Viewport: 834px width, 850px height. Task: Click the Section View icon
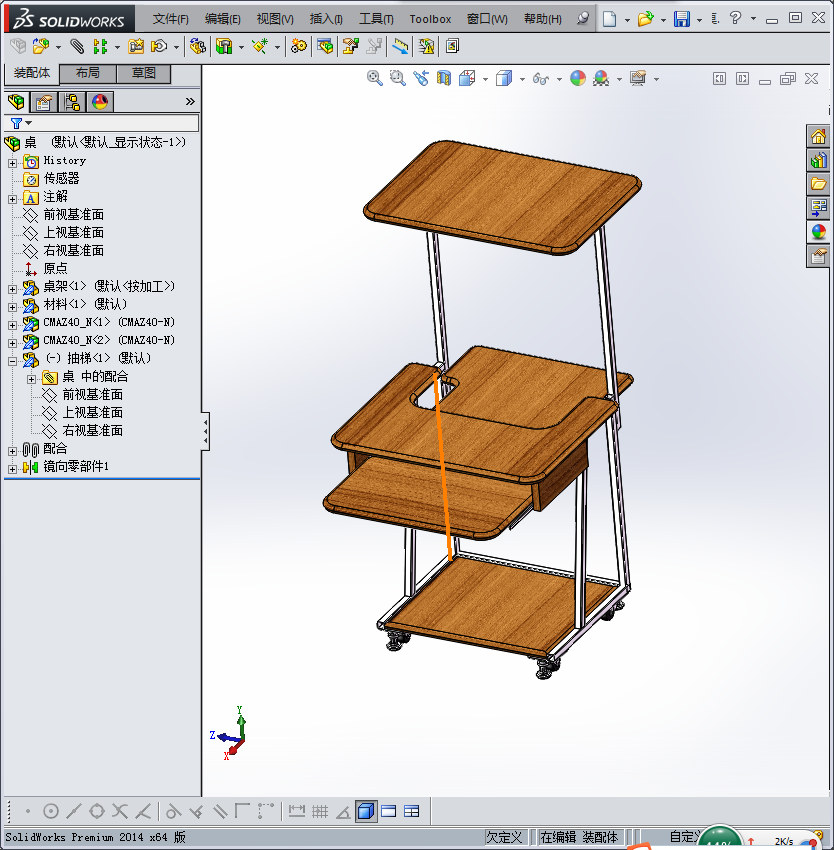point(444,79)
